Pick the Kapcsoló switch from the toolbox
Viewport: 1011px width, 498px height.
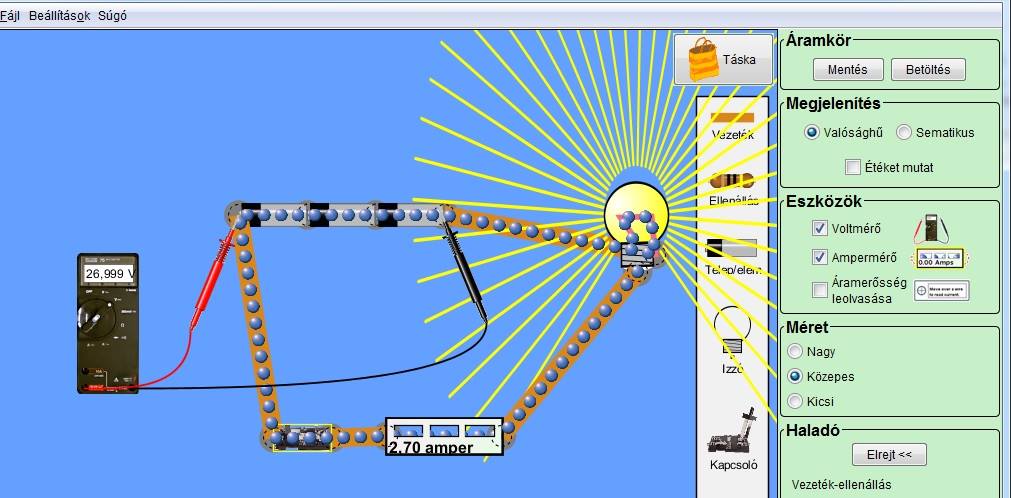[x=734, y=441]
